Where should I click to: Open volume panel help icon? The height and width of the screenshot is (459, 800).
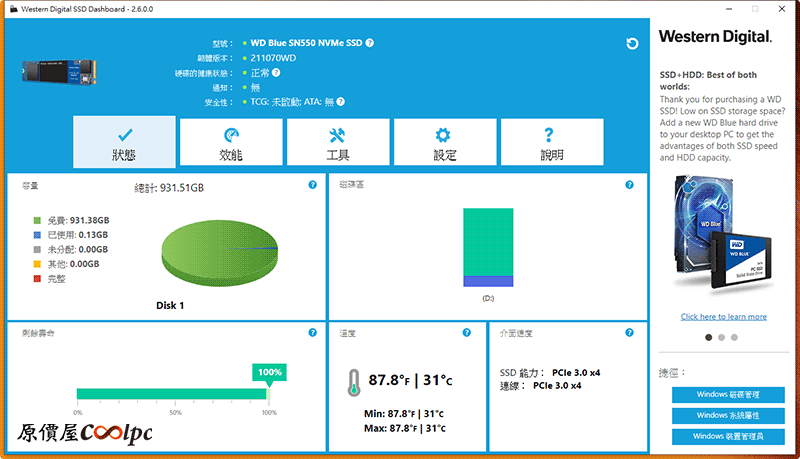pos(630,185)
